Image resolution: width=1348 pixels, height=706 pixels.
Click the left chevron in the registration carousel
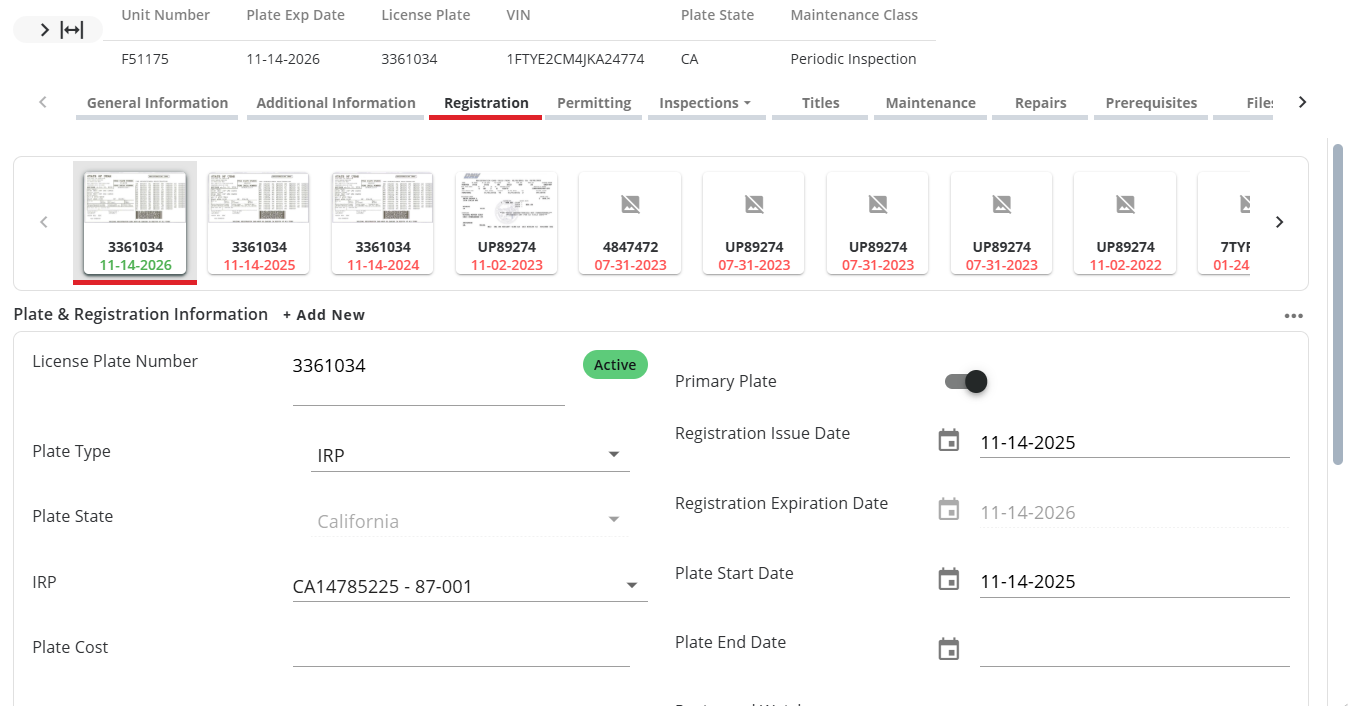(x=43, y=222)
